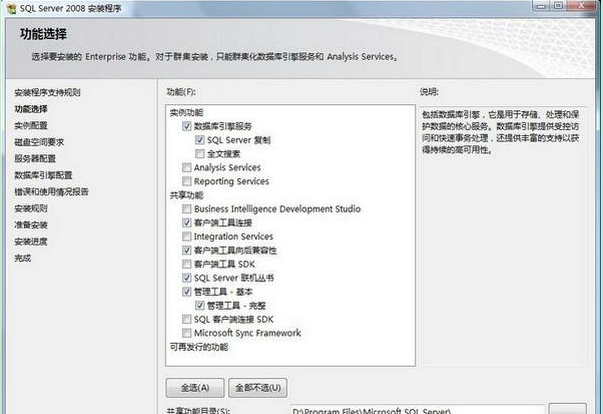This screenshot has width=603, height=414.
Task: Click the 数据库引擎服务 feature label
Action: [223, 126]
